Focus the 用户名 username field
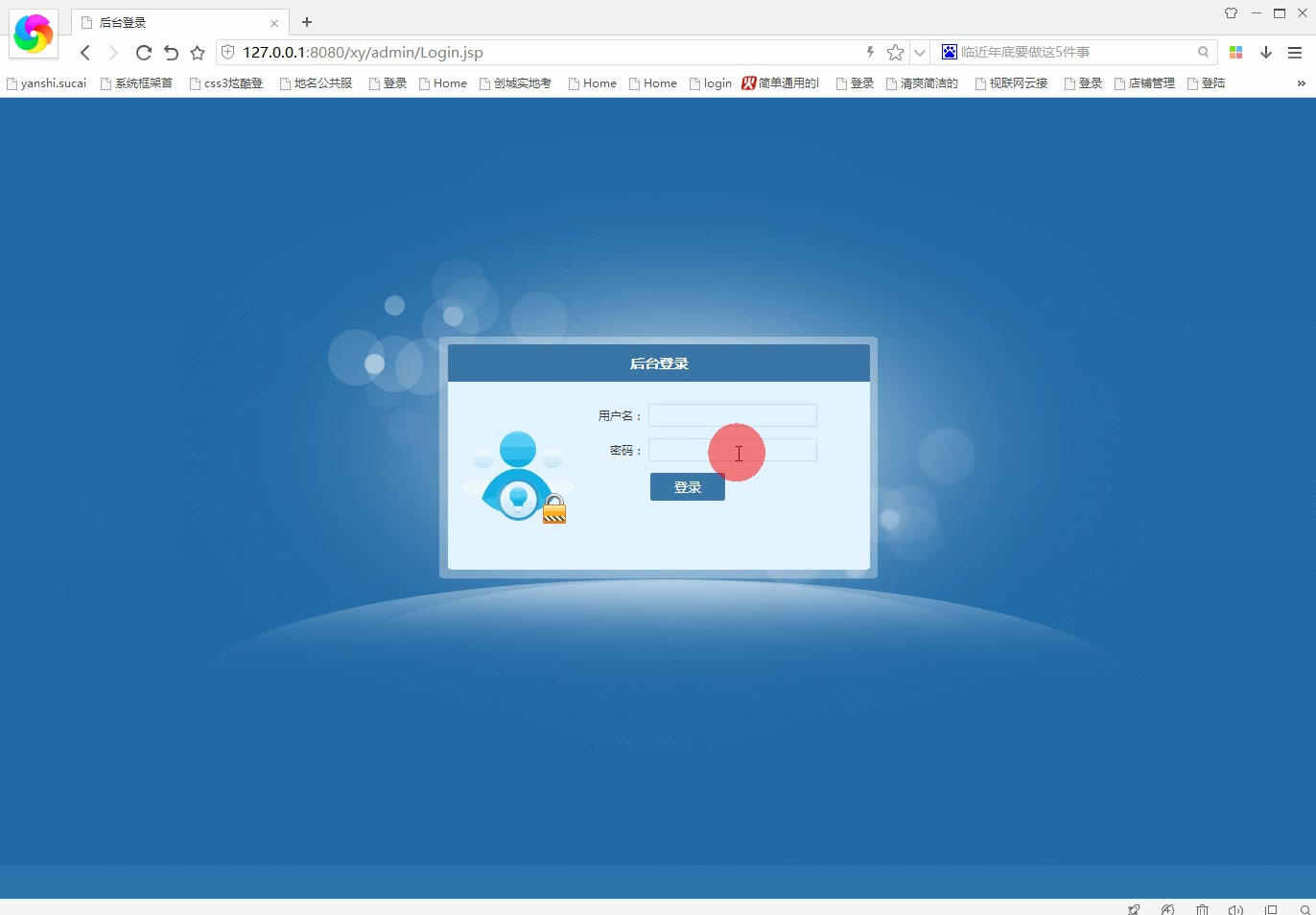 733,415
